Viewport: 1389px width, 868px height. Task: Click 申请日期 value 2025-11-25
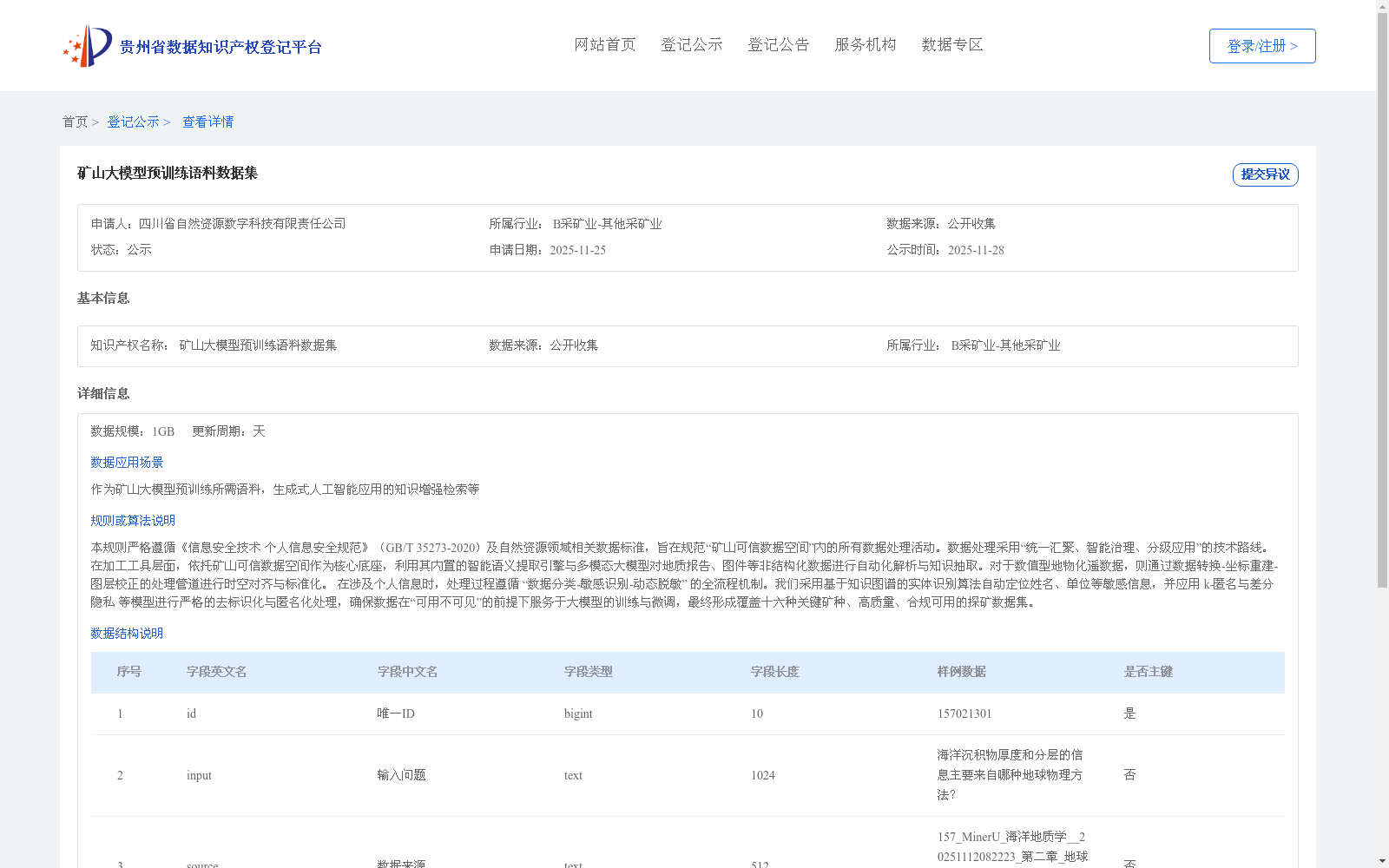577,250
